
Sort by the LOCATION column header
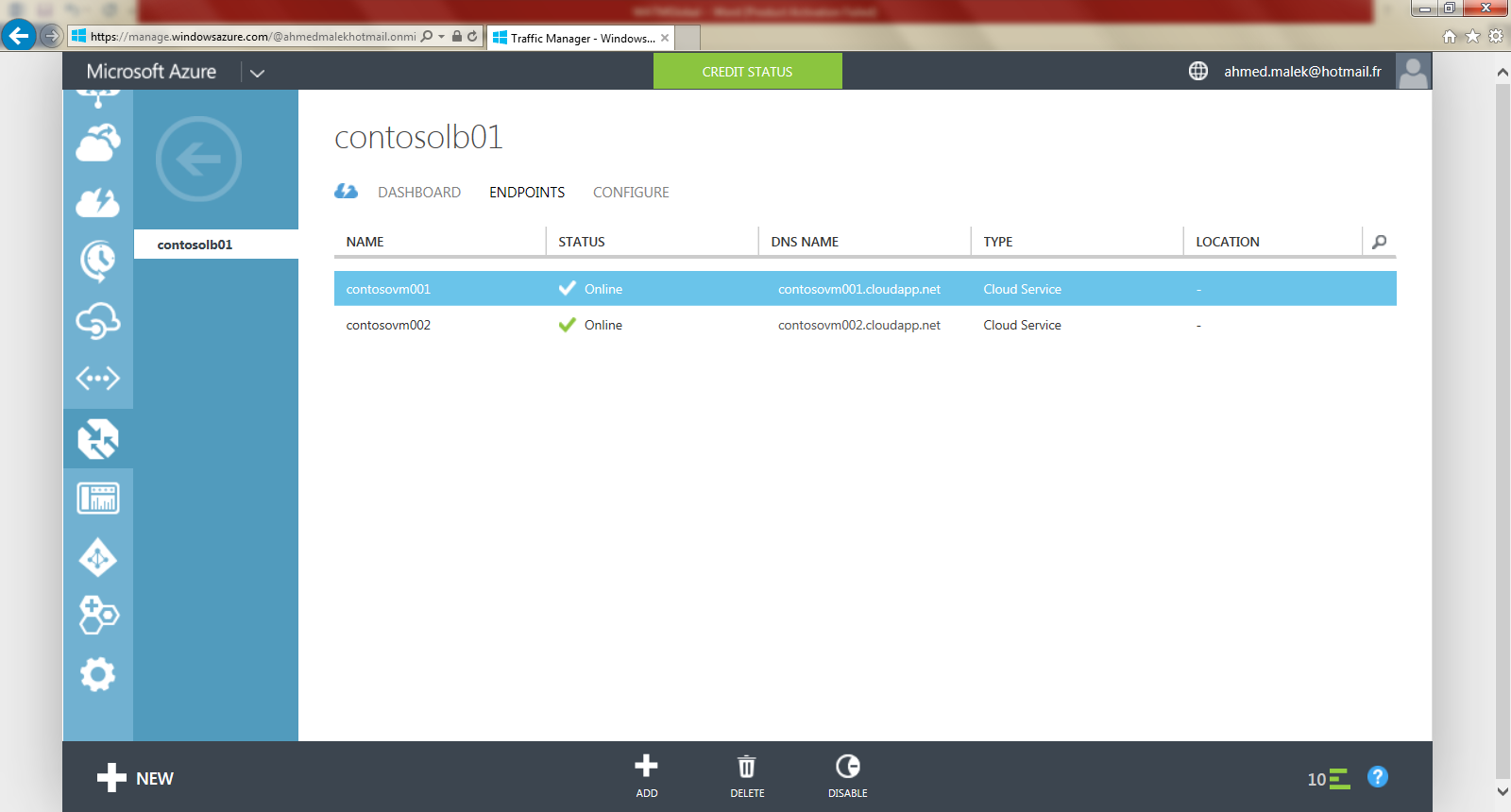point(1228,242)
